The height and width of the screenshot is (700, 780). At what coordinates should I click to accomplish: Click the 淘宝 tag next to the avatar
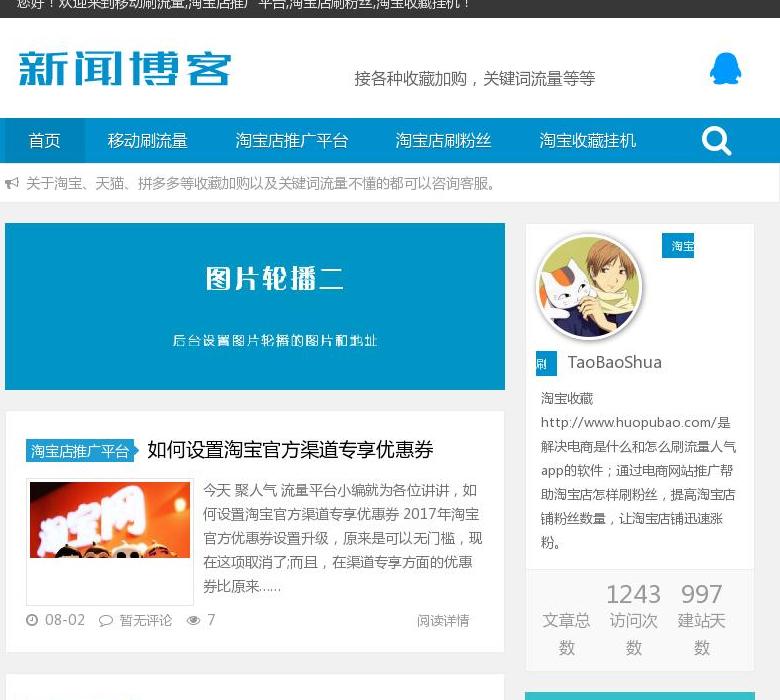678,246
